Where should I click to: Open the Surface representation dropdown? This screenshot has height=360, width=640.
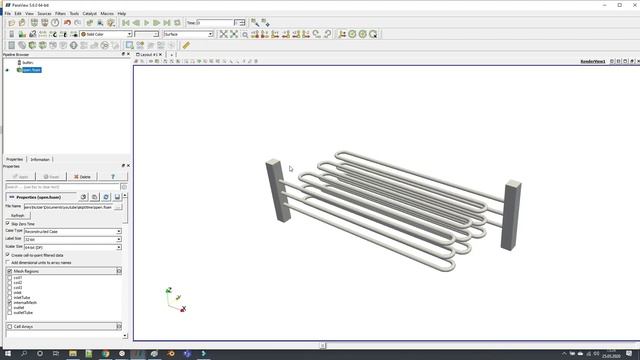[188, 34]
